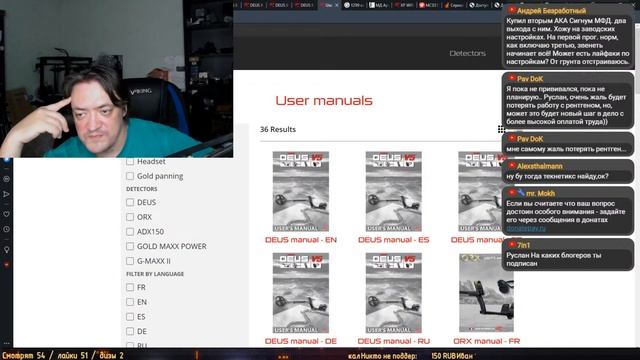Screen dimensions: 640x360
Task: Click chat author '7in1'
Action: (523, 245)
